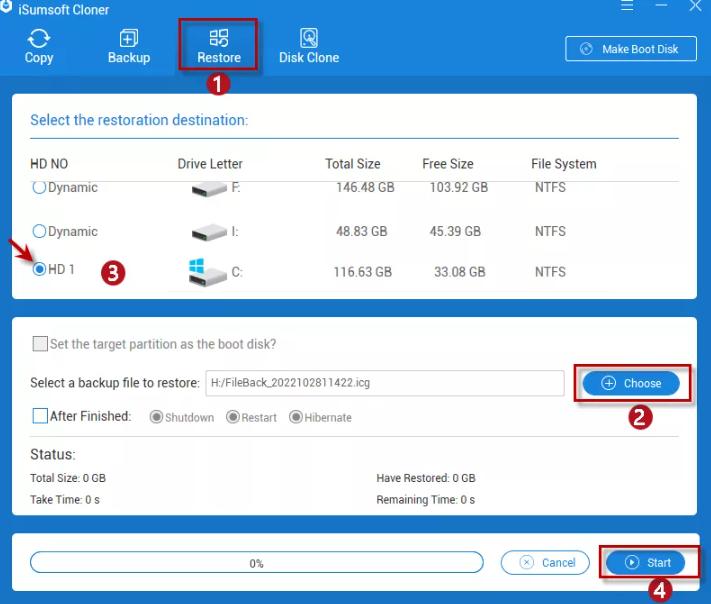The height and width of the screenshot is (604, 711).
Task: Click the Cancel button
Action: coord(545,563)
